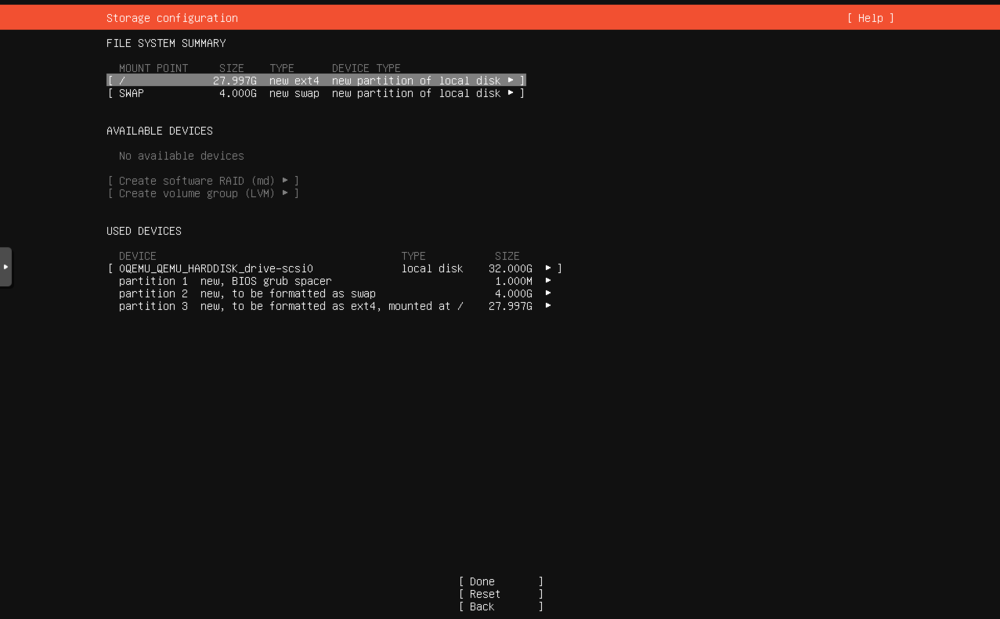Select partition 2, formatted as swap
Image resolution: width=1000 pixels, height=619 pixels.
(250, 293)
